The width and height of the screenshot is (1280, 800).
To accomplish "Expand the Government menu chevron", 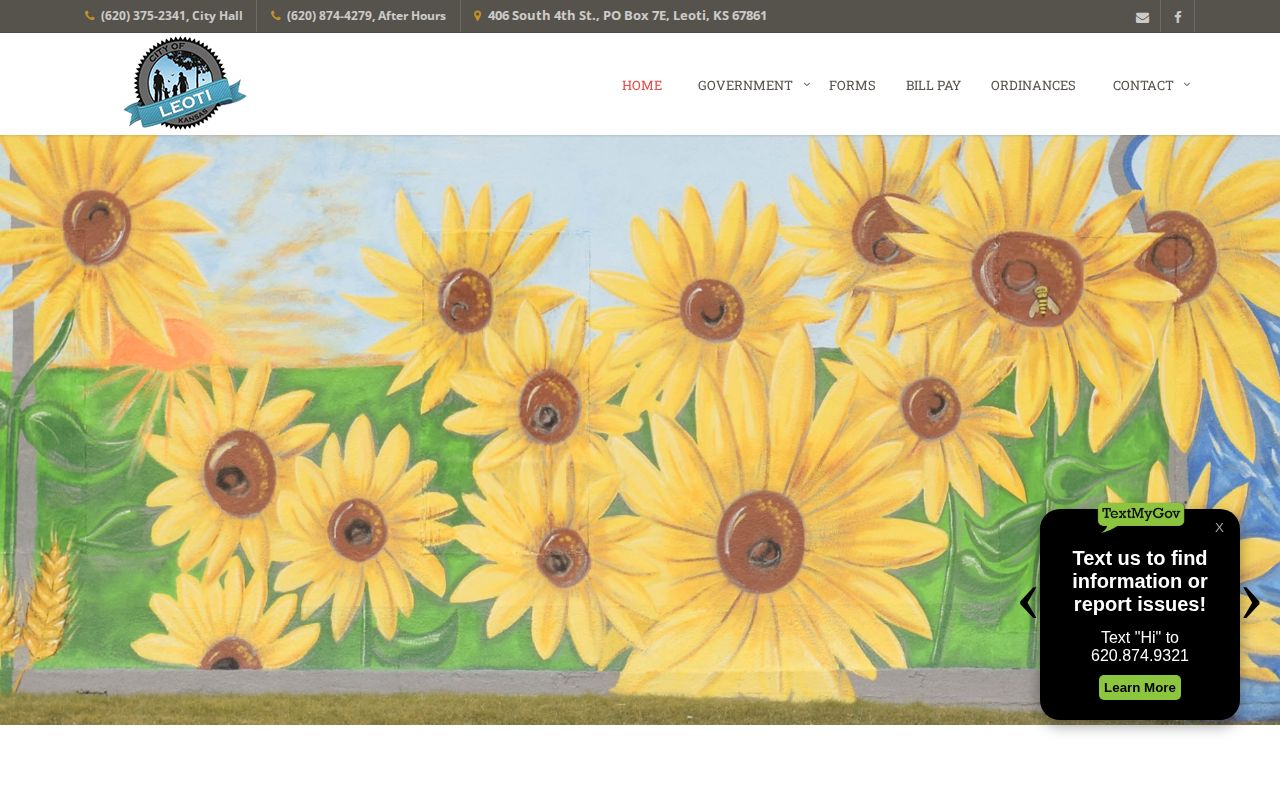I will (807, 84).
